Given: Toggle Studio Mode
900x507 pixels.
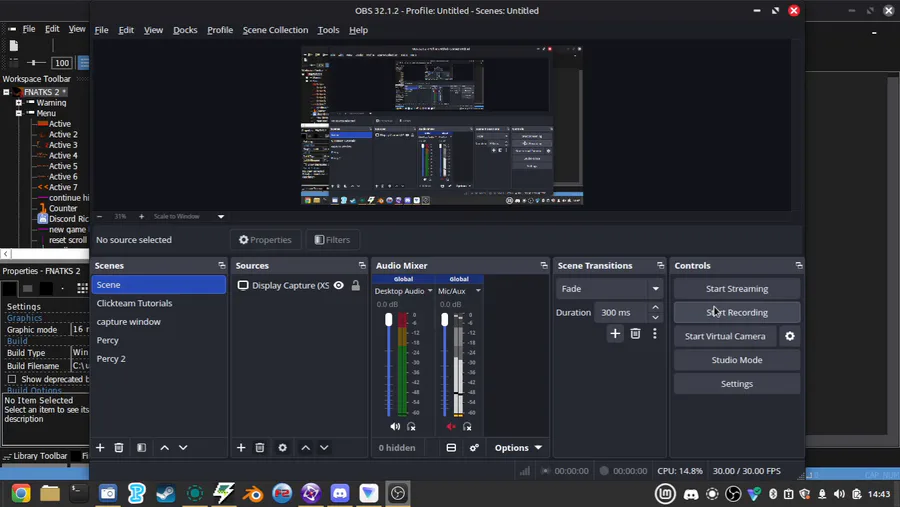Looking at the screenshot, I should tap(737, 360).
